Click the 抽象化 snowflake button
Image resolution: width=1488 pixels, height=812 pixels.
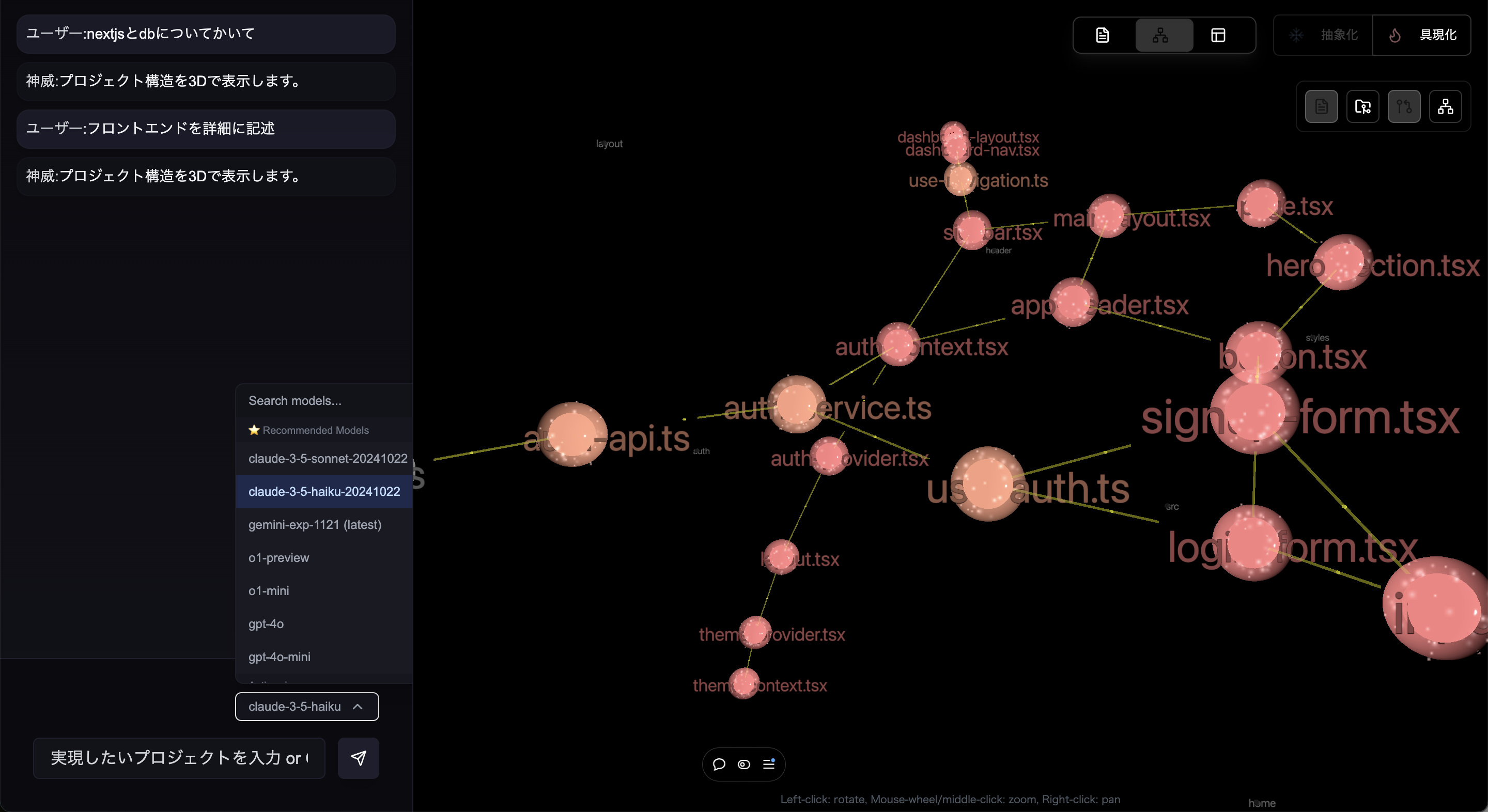pyautogui.click(x=1323, y=35)
